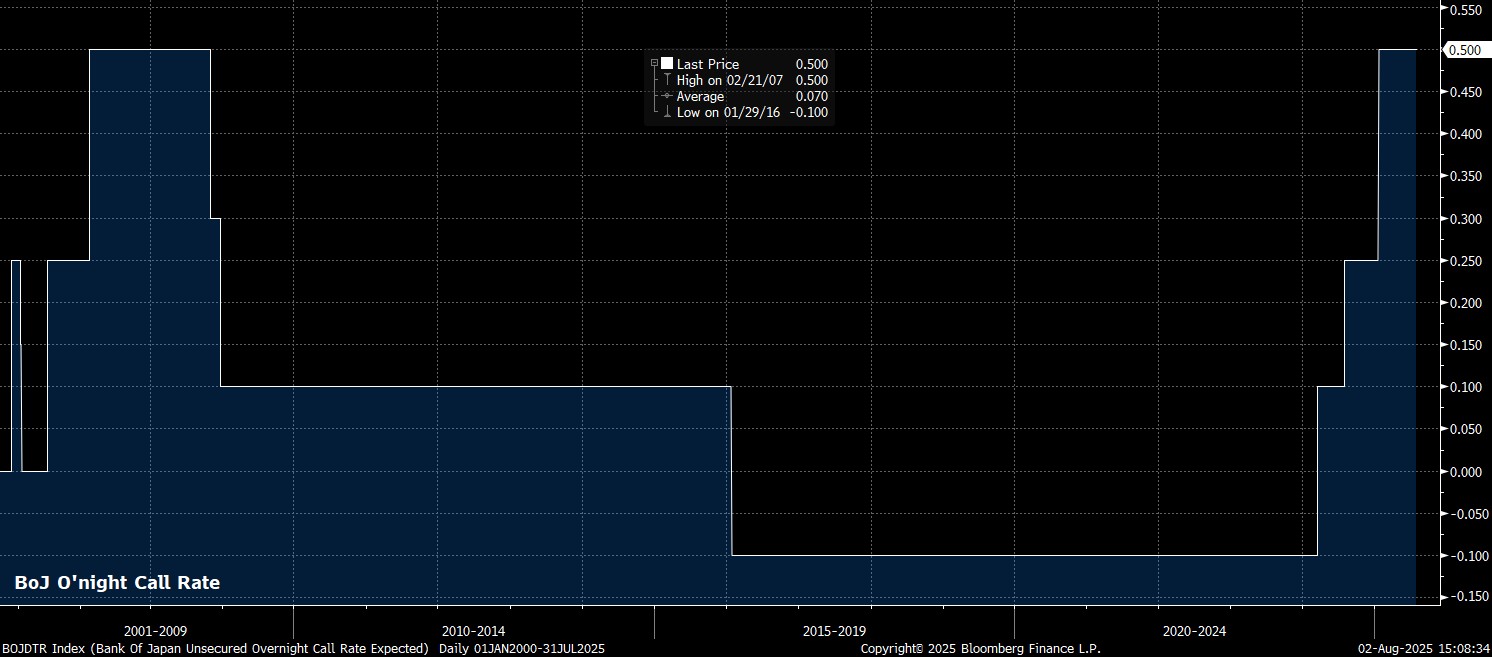Click the '2020-2024' time axis label

1194,632
